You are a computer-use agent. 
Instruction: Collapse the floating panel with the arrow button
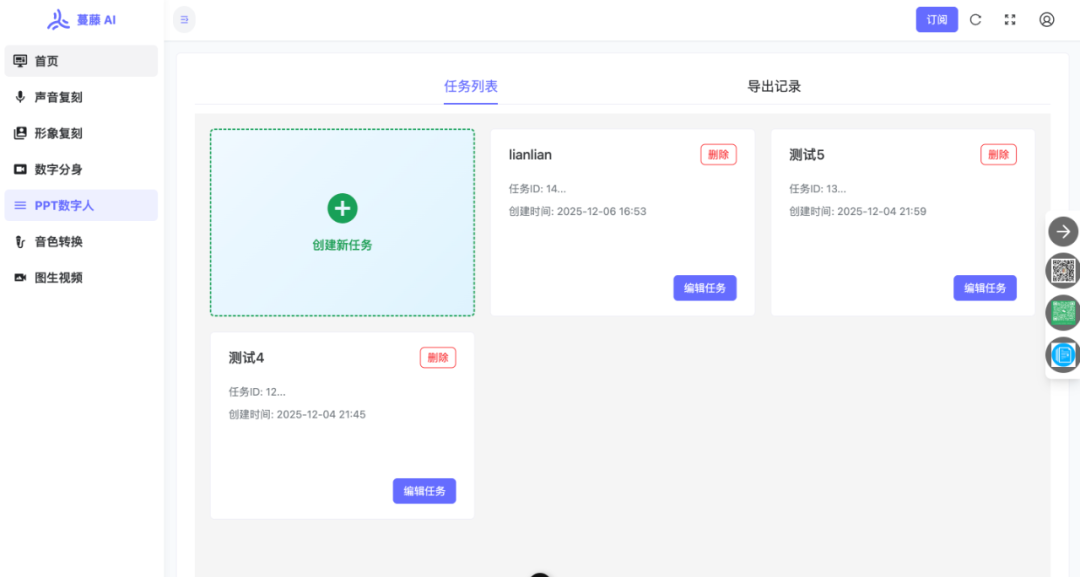tap(1063, 231)
